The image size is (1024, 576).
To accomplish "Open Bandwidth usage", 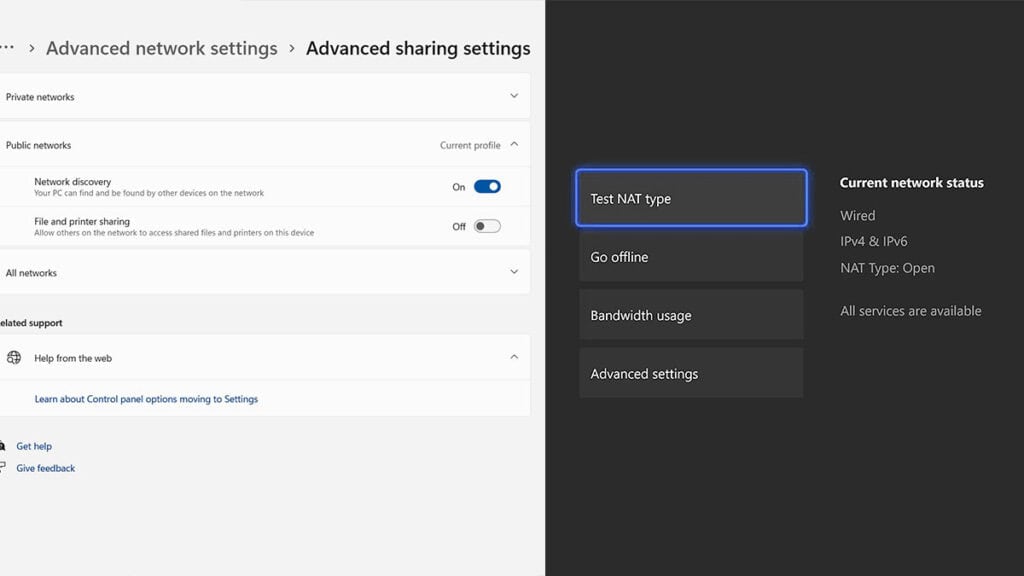I will (x=690, y=315).
